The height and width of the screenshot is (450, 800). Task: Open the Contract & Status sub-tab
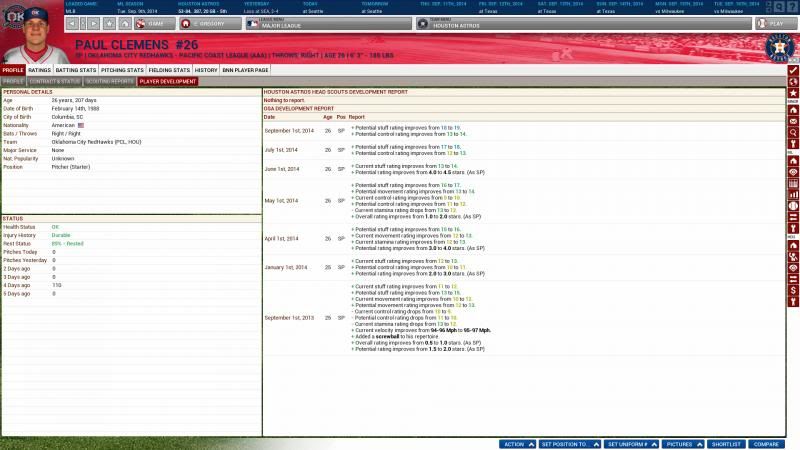55,81
